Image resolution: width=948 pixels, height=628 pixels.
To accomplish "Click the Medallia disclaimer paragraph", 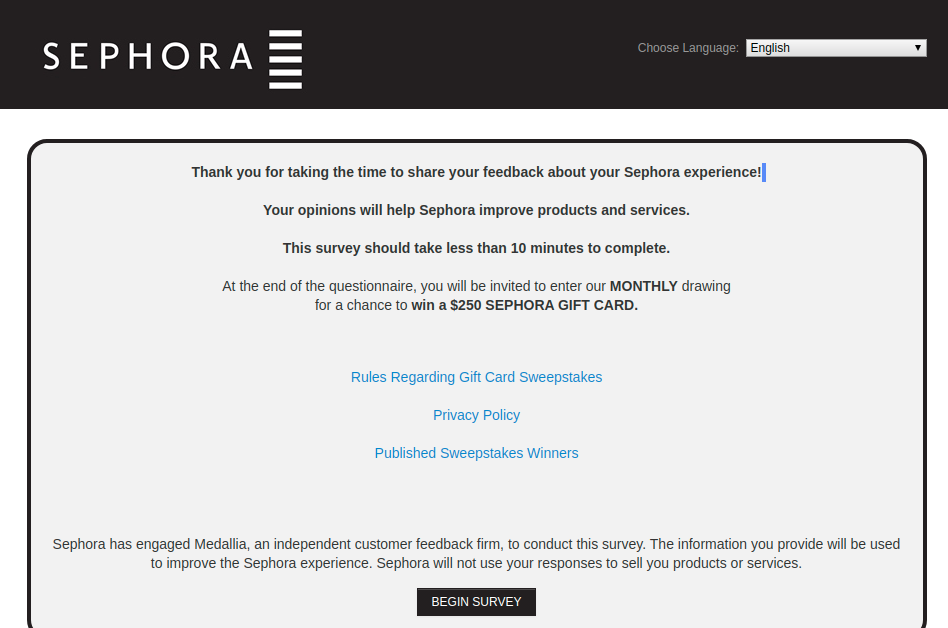I will pos(476,553).
